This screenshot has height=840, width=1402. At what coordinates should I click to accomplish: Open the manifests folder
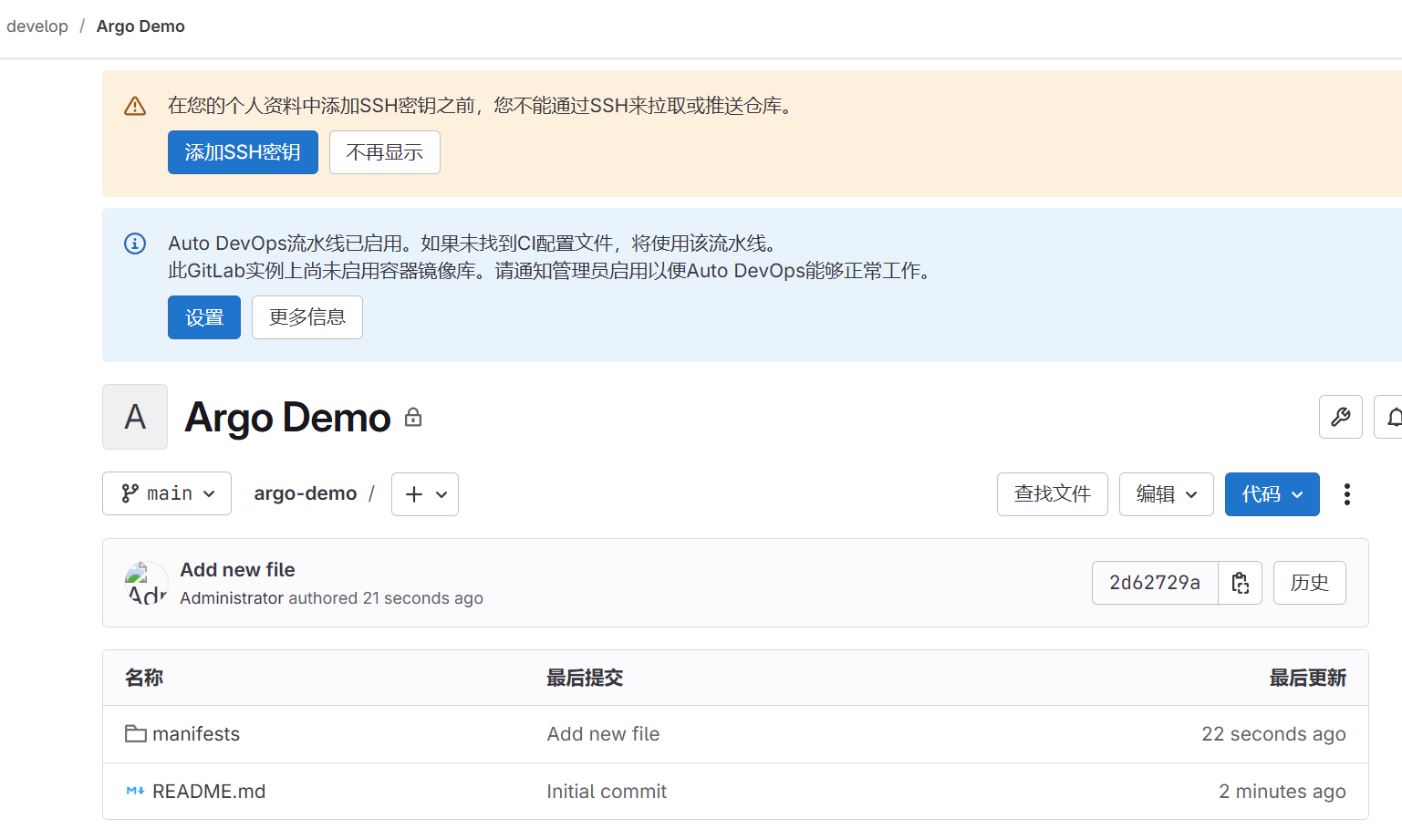pos(196,734)
